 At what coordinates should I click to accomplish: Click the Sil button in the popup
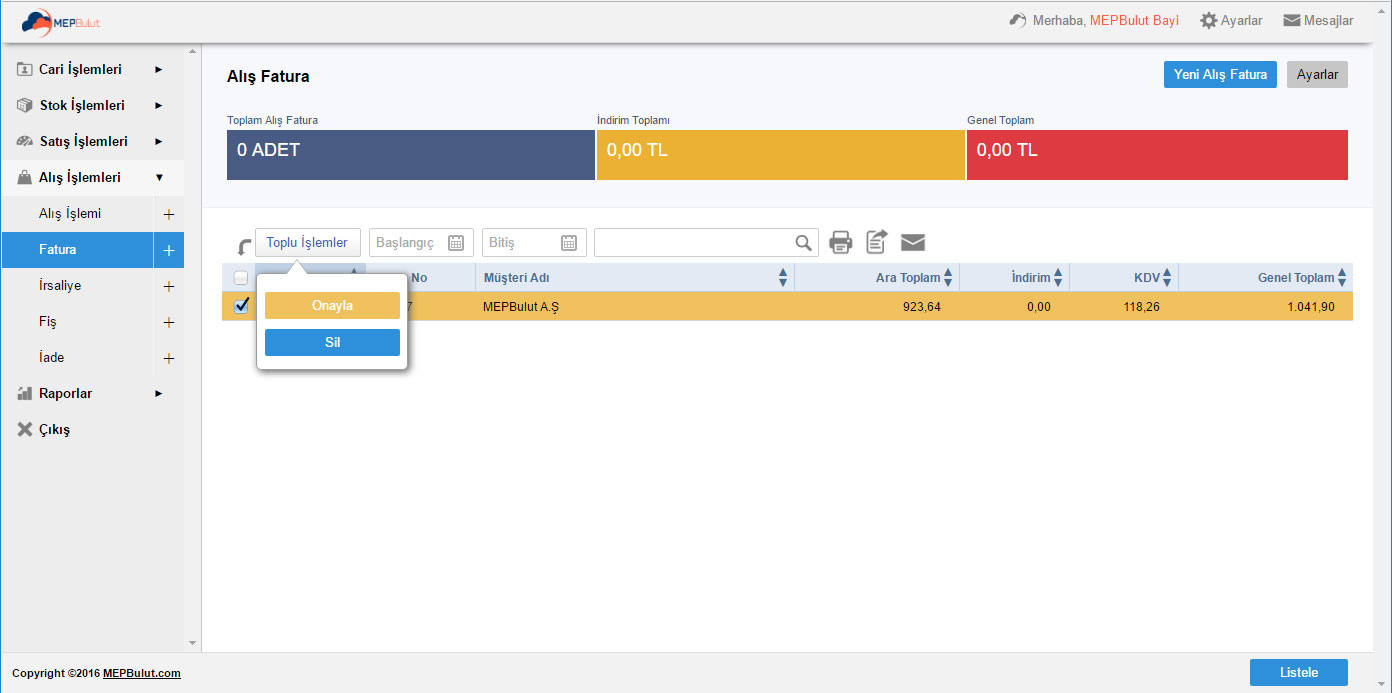click(332, 342)
